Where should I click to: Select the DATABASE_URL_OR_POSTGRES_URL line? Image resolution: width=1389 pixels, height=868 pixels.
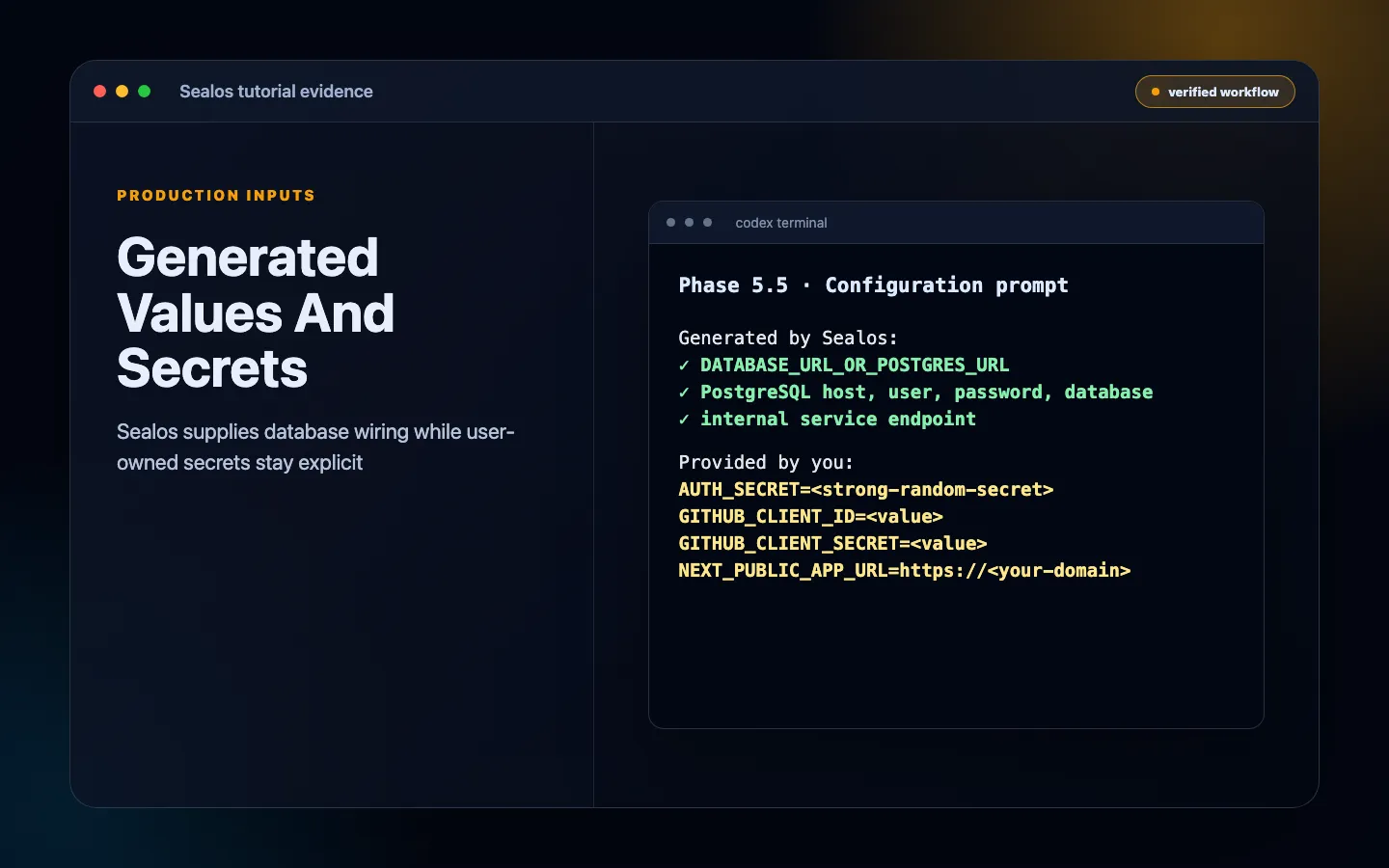[x=844, y=365]
